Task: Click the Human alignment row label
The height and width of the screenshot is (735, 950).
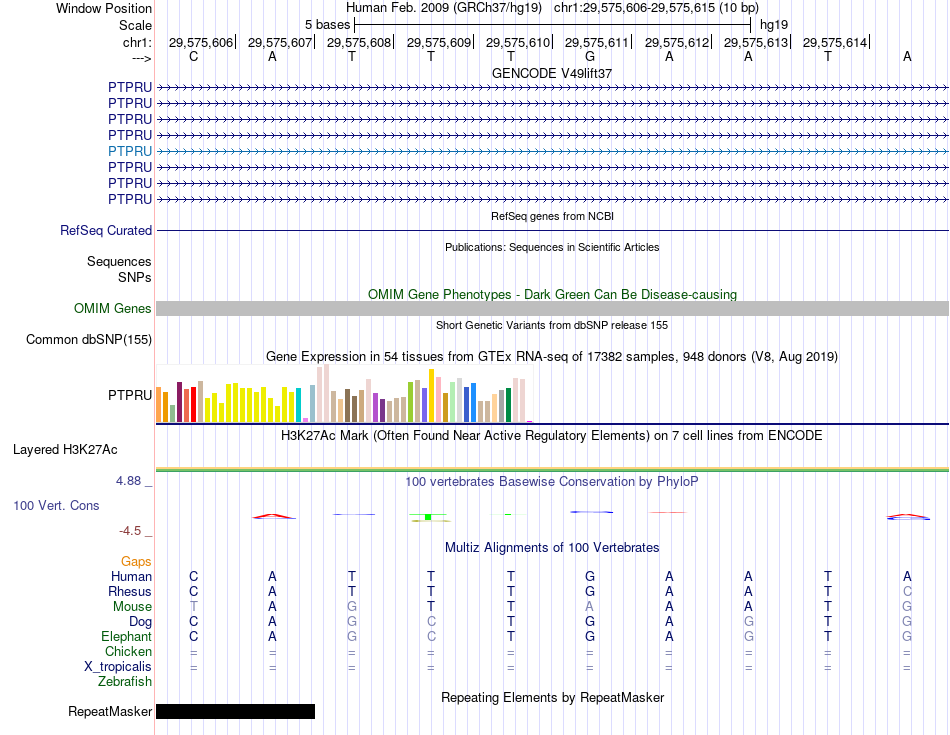Action: tap(131, 576)
